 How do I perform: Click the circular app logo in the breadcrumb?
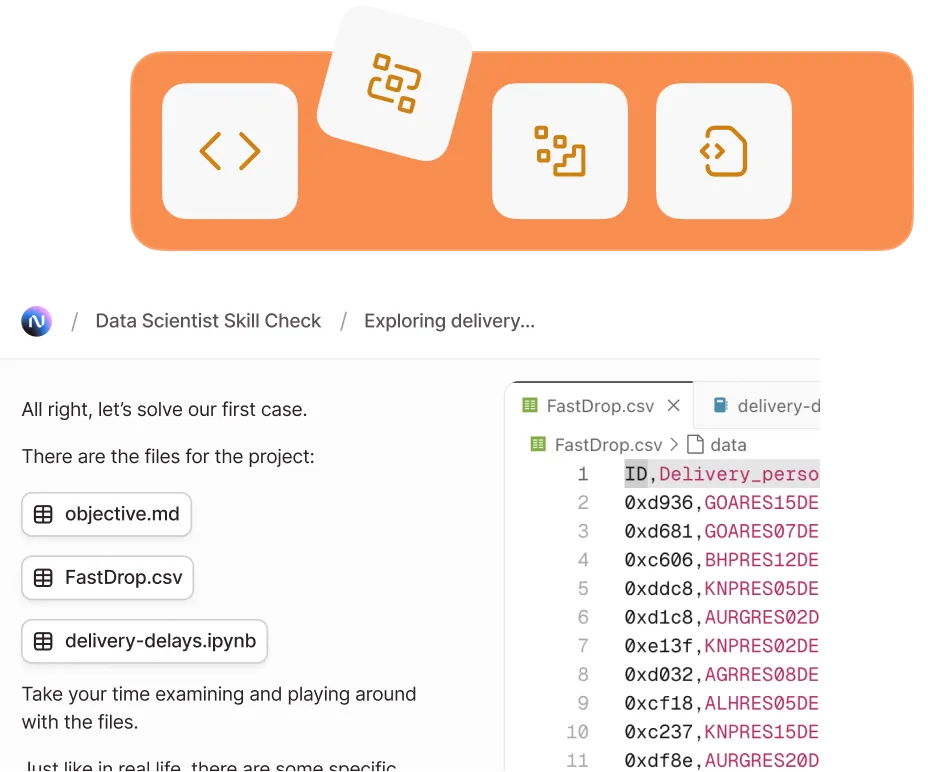(36, 321)
